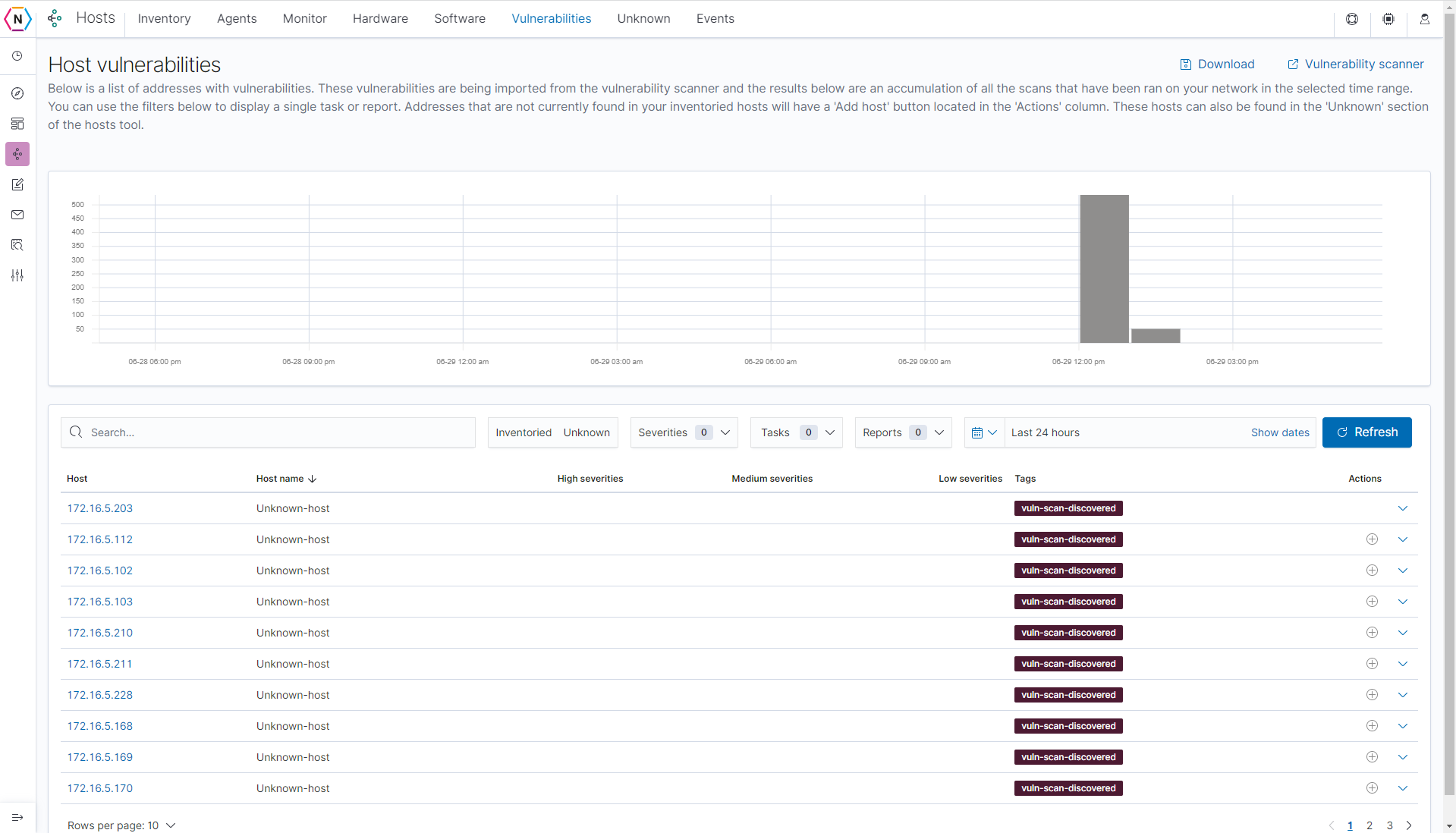Add host for 172.16.5.170

1372,788
